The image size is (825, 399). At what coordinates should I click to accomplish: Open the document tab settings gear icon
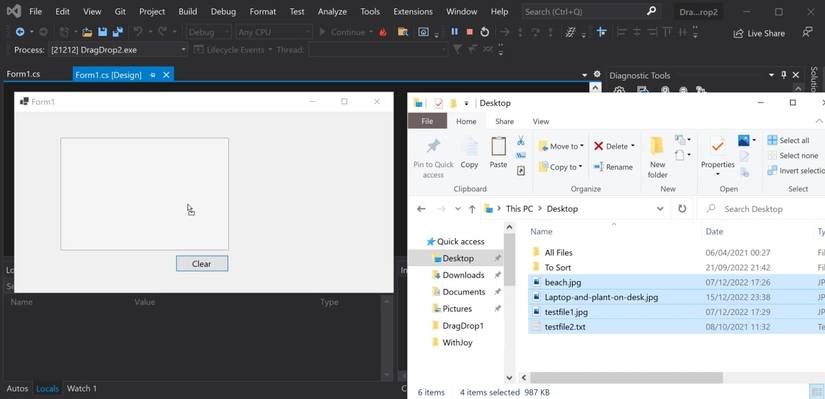[597, 75]
